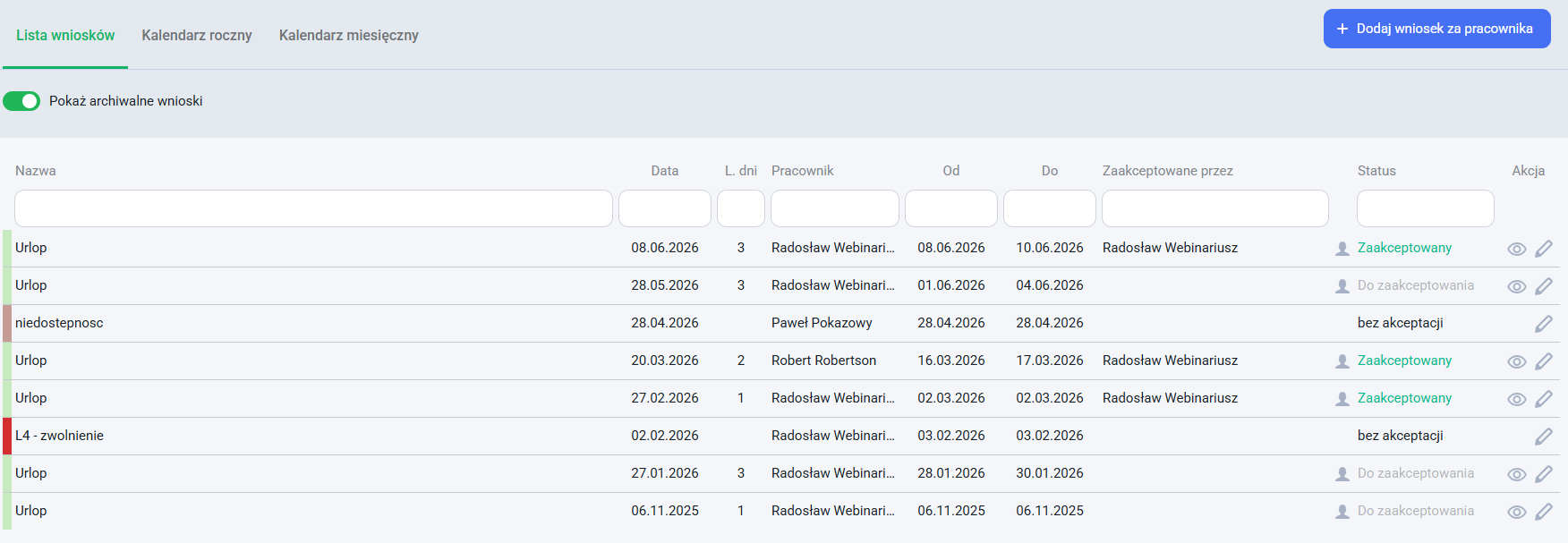
Task: Open the Status filter field
Action: click(x=1426, y=208)
